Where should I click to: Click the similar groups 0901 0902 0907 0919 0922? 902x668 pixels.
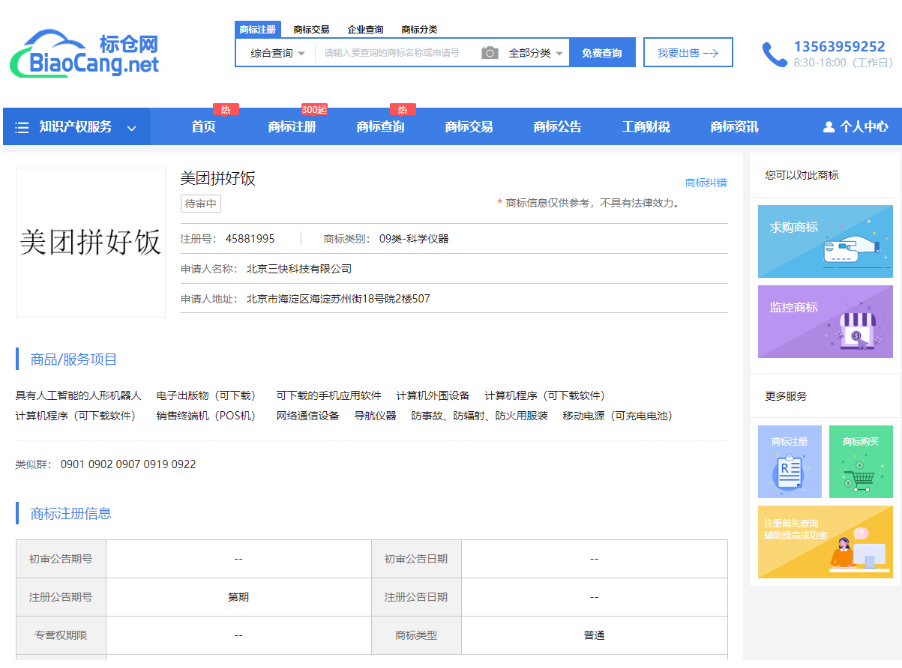coord(128,464)
